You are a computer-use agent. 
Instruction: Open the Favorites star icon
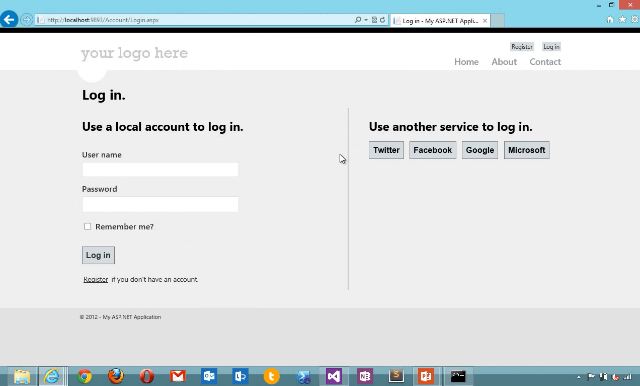pos(622,19)
